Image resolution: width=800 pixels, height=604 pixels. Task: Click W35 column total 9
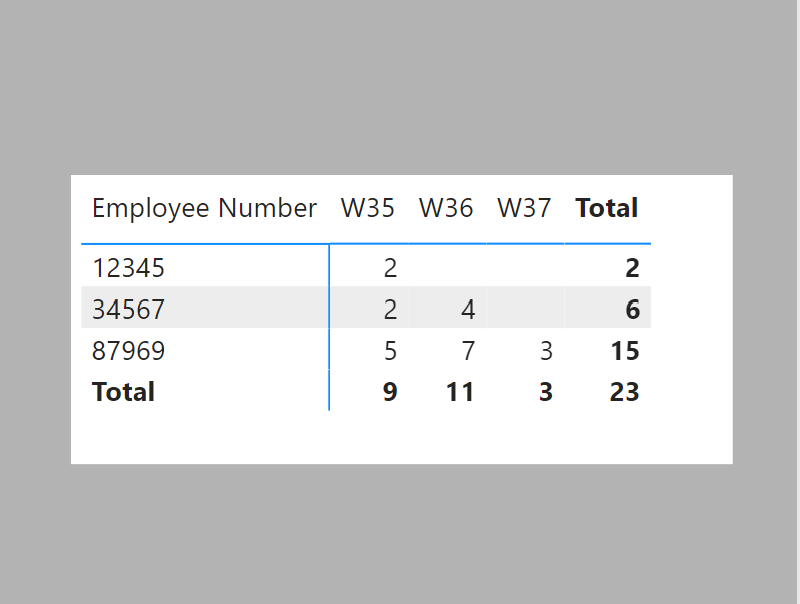[390, 392]
